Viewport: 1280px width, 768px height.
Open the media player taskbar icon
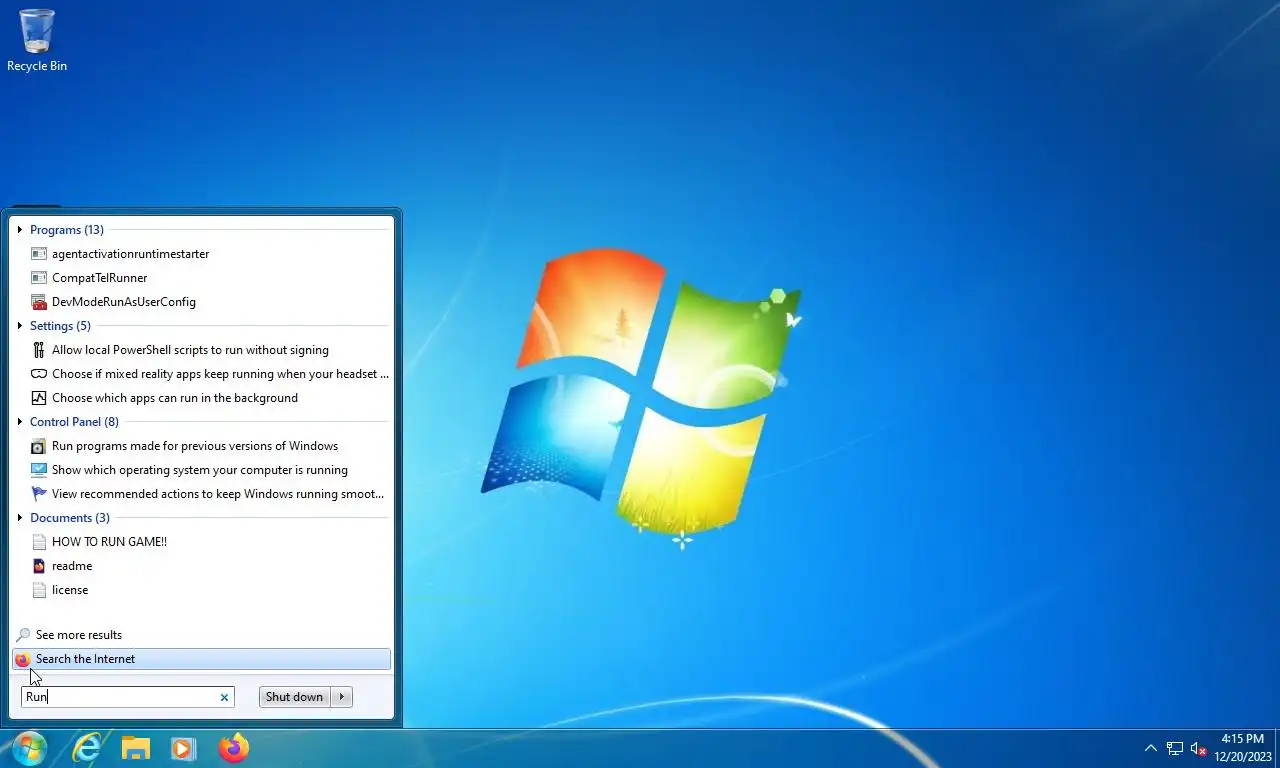[183, 748]
